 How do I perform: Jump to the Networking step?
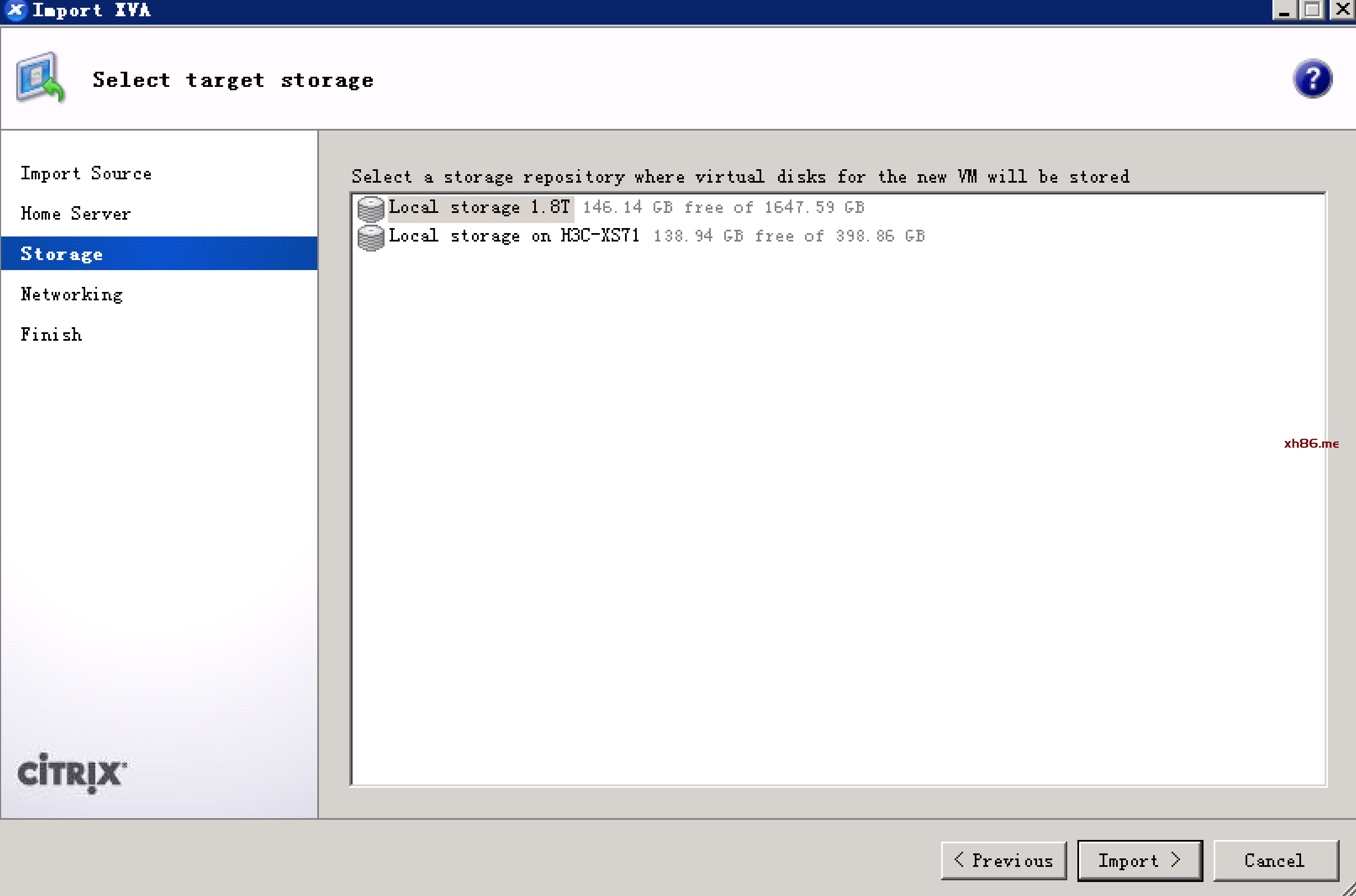(x=71, y=294)
